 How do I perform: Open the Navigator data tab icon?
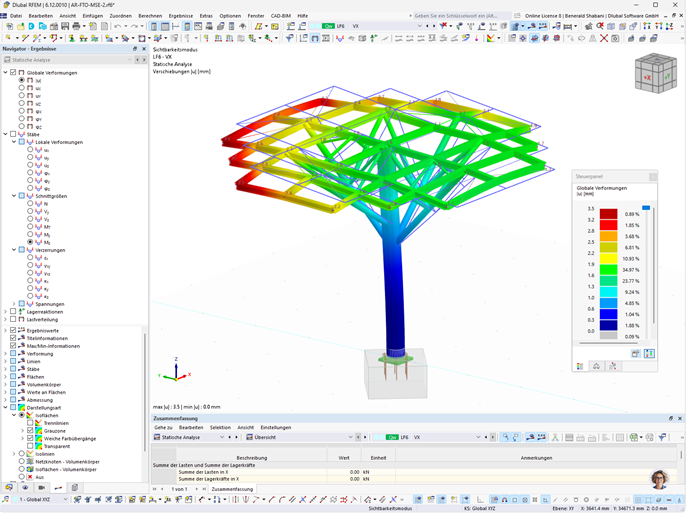click(9, 487)
